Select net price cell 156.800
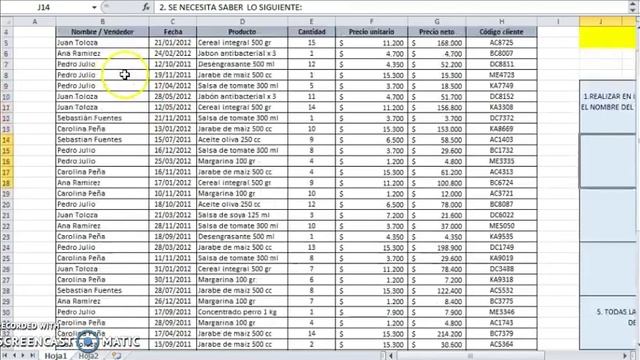 coord(437,107)
